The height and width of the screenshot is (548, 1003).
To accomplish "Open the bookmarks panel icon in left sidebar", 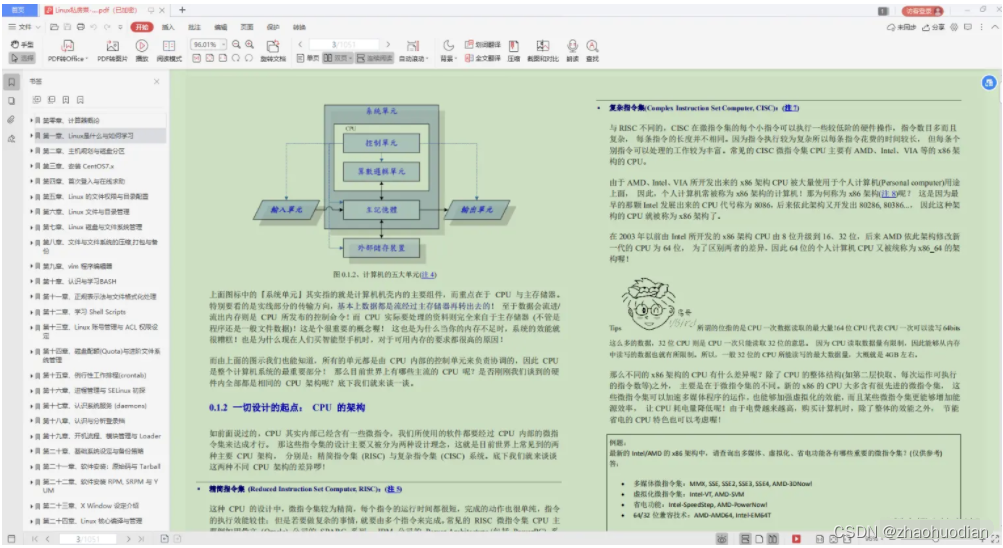I will coord(12,82).
